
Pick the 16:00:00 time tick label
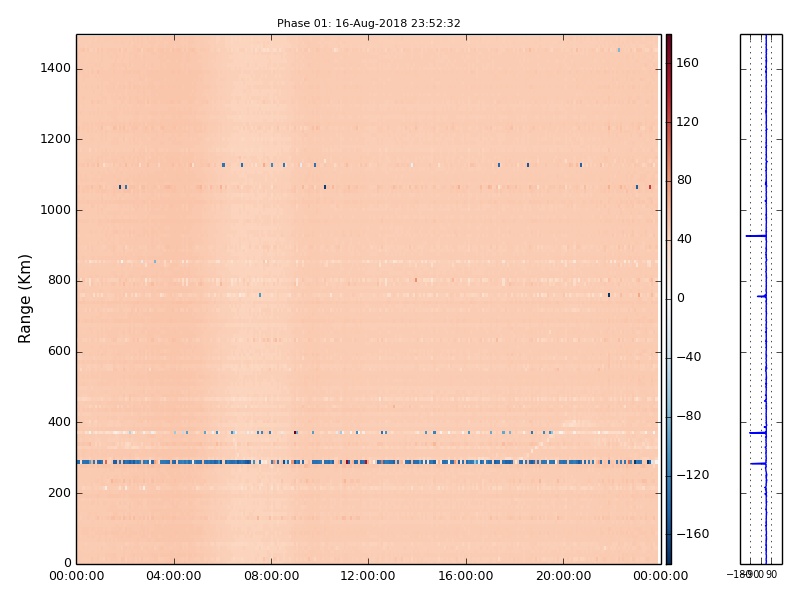[x=466, y=576]
